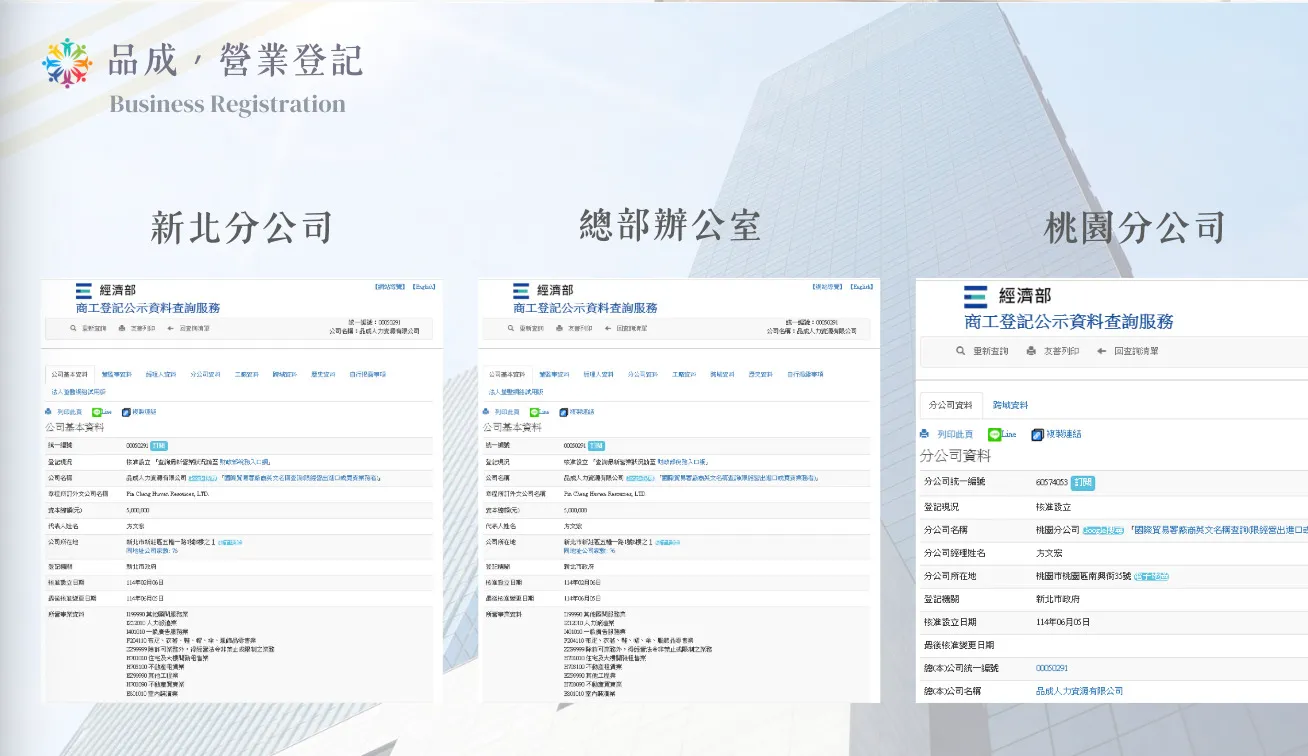Screen dimensions: 1308x756
Task: Click the 總部辦公室 heading
Action: 670,225
